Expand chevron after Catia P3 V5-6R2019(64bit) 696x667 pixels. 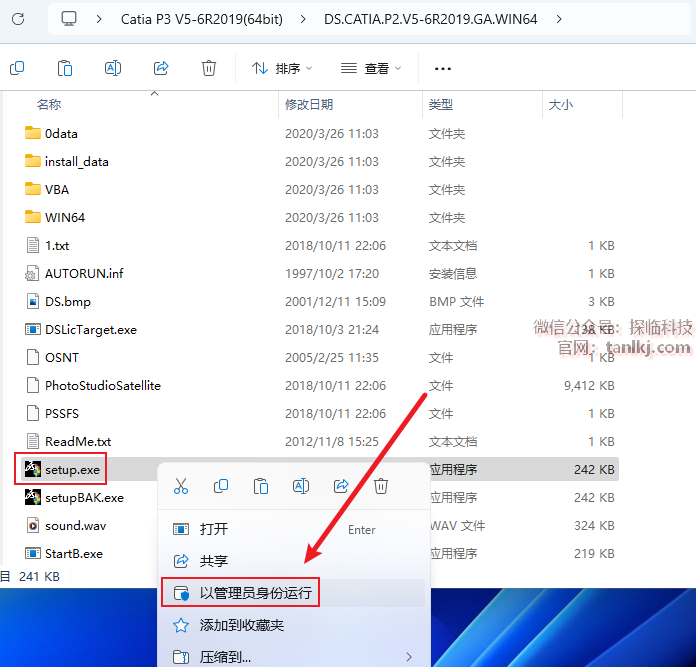(303, 19)
